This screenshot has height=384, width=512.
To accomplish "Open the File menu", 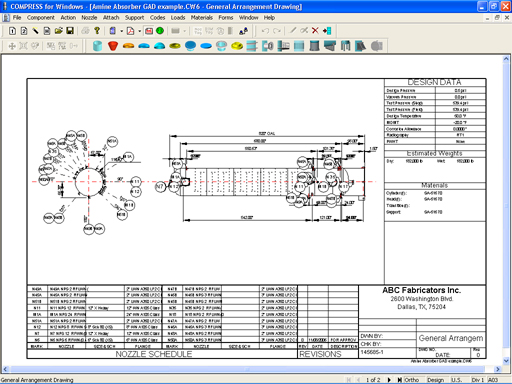I will click(x=17, y=18).
